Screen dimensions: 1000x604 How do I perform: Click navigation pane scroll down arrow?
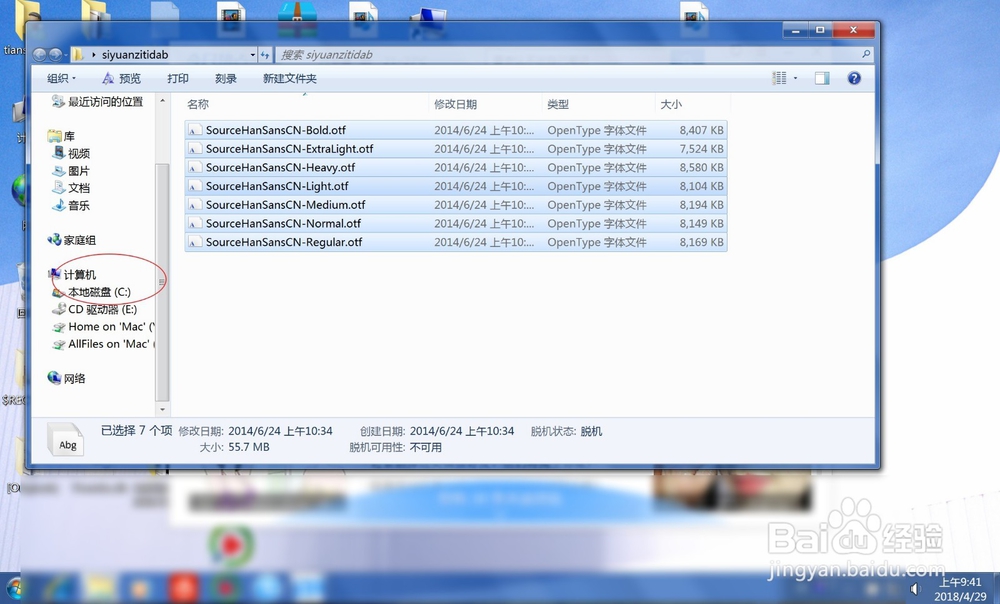pos(163,409)
